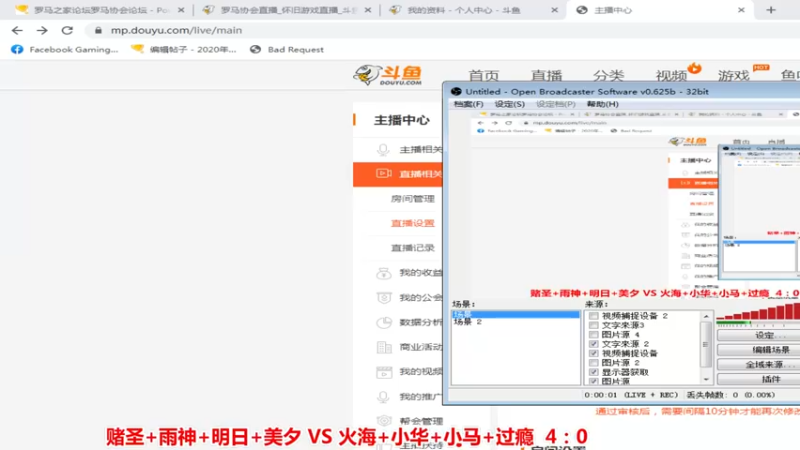The height and width of the screenshot is (450, 800).
Task: Open the 档案(F) menu in OBS
Action: 468,104
